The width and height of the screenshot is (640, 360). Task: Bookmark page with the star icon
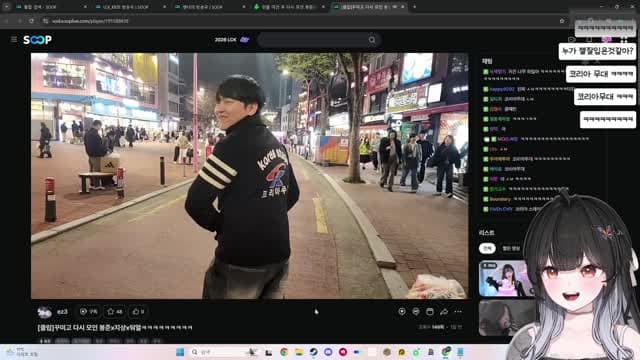click(562, 20)
